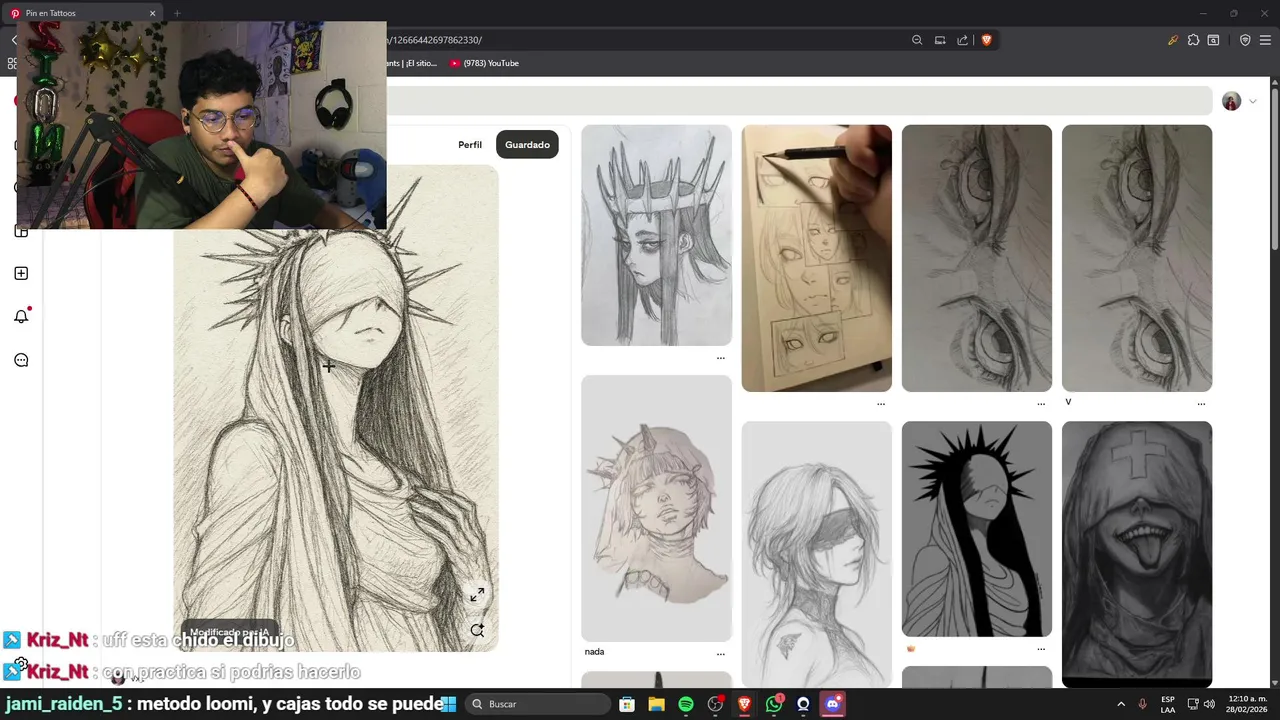Open options dots under crowned girl sketch
The height and width of the screenshot is (720, 1280).
pyautogui.click(x=720, y=358)
